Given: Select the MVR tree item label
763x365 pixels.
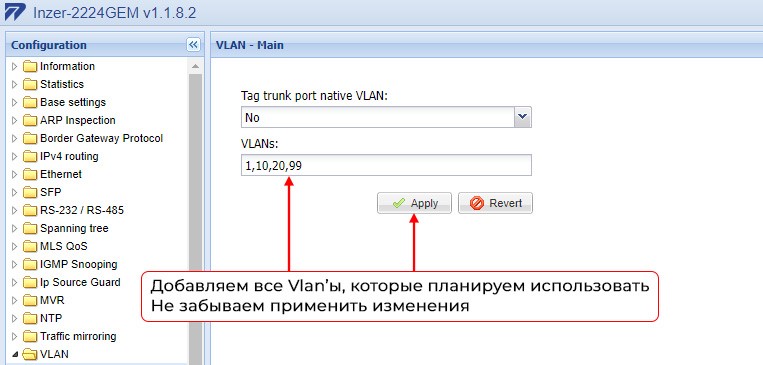Looking at the screenshot, I should (x=52, y=300).
